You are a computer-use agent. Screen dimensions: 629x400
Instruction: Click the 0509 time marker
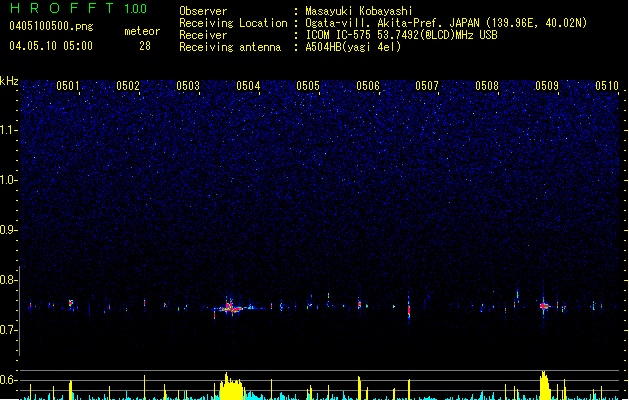click(547, 86)
